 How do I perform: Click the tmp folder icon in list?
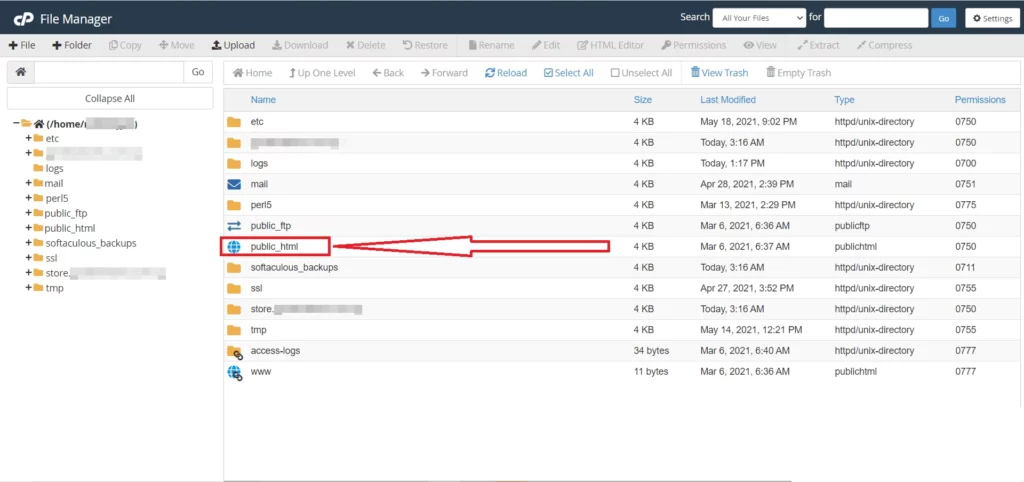pos(234,330)
